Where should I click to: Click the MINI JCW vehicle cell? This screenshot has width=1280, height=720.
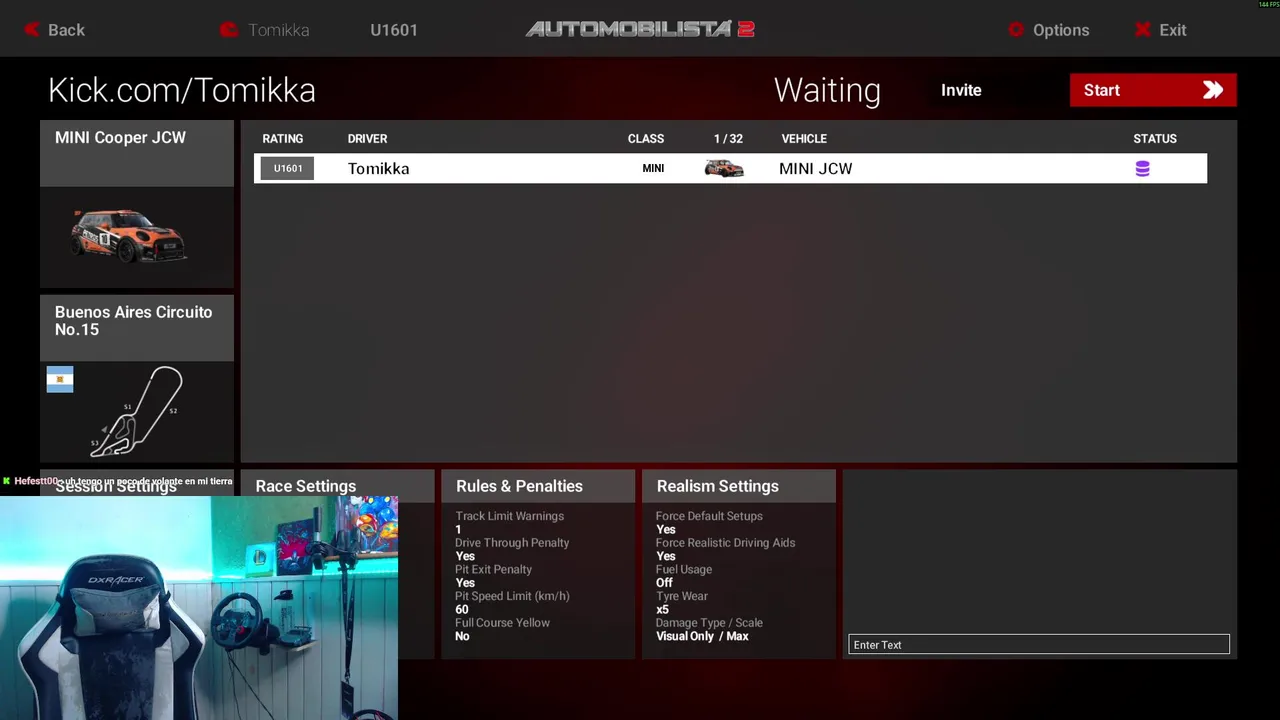pyautogui.click(x=816, y=168)
